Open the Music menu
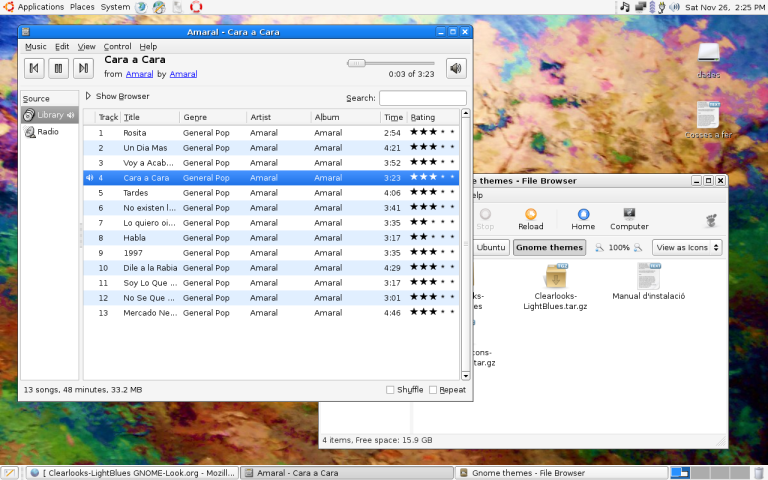This screenshot has height=480, width=768. point(36,47)
